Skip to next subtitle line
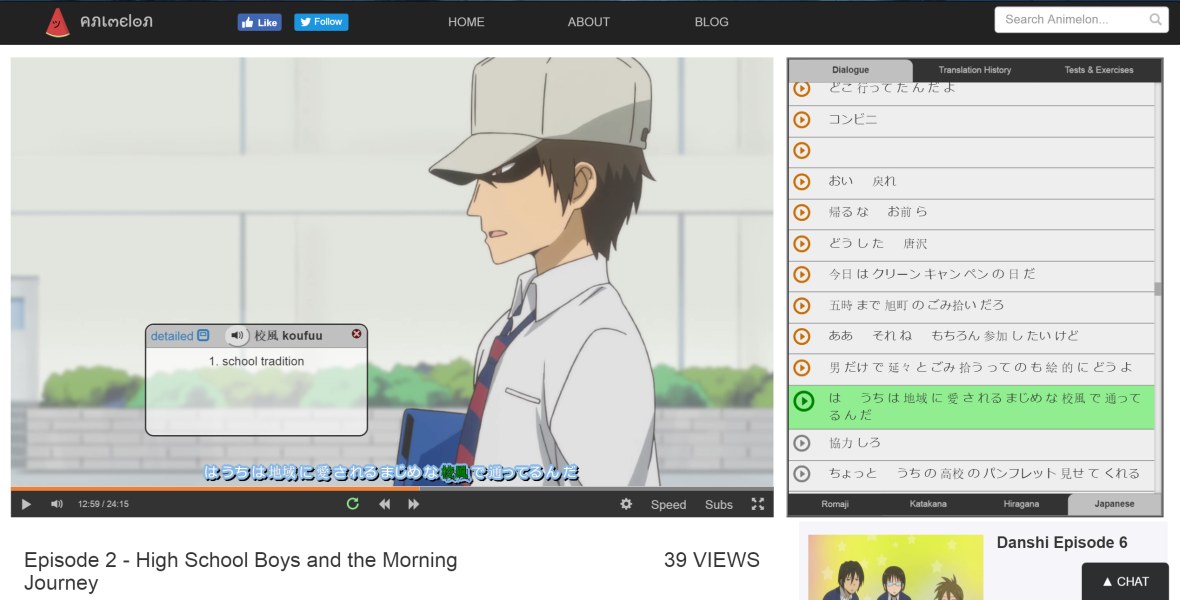Image resolution: width=1180 pixels, height=600 pixels. click(413, 504)
